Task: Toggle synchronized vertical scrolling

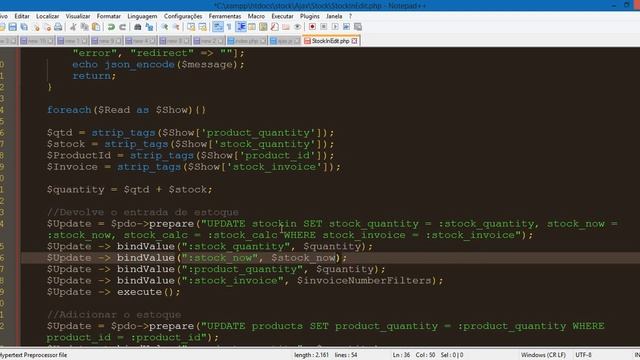Action: [191, 27]
